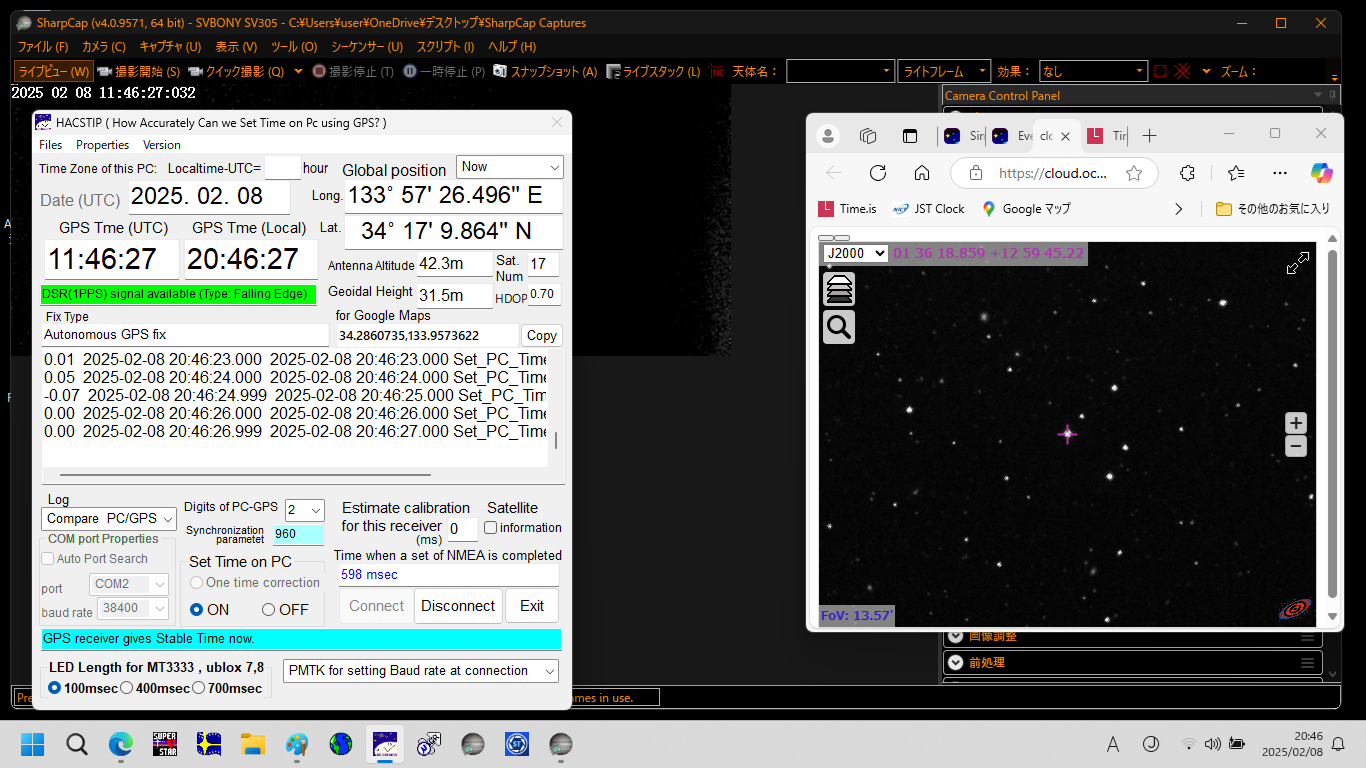Select 400msec LED length option
1366x768 pixels.
[x=127, y=688]
